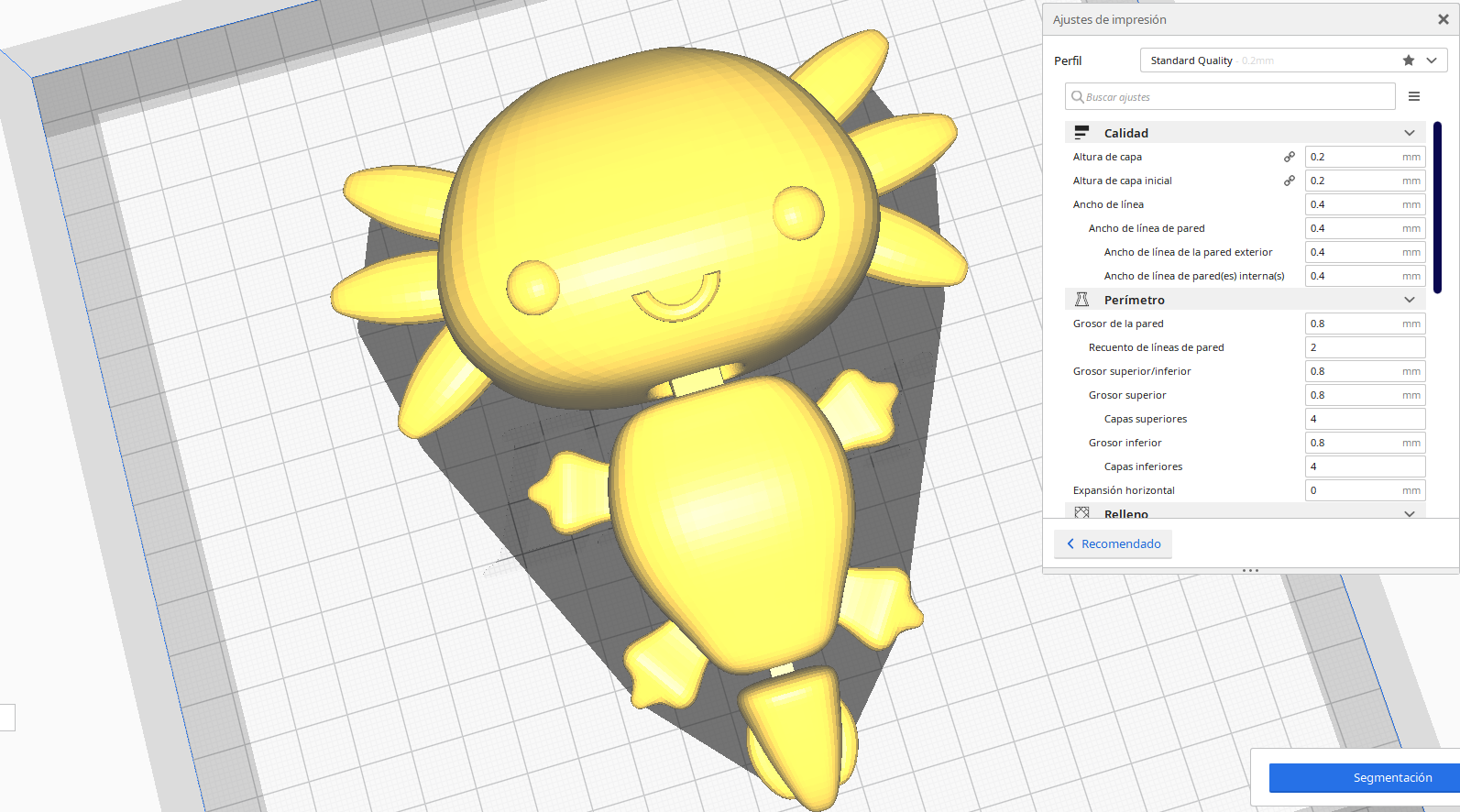Click the Altura de capa value field
Screen dimensions: 1460x812
coord(1353,157)
